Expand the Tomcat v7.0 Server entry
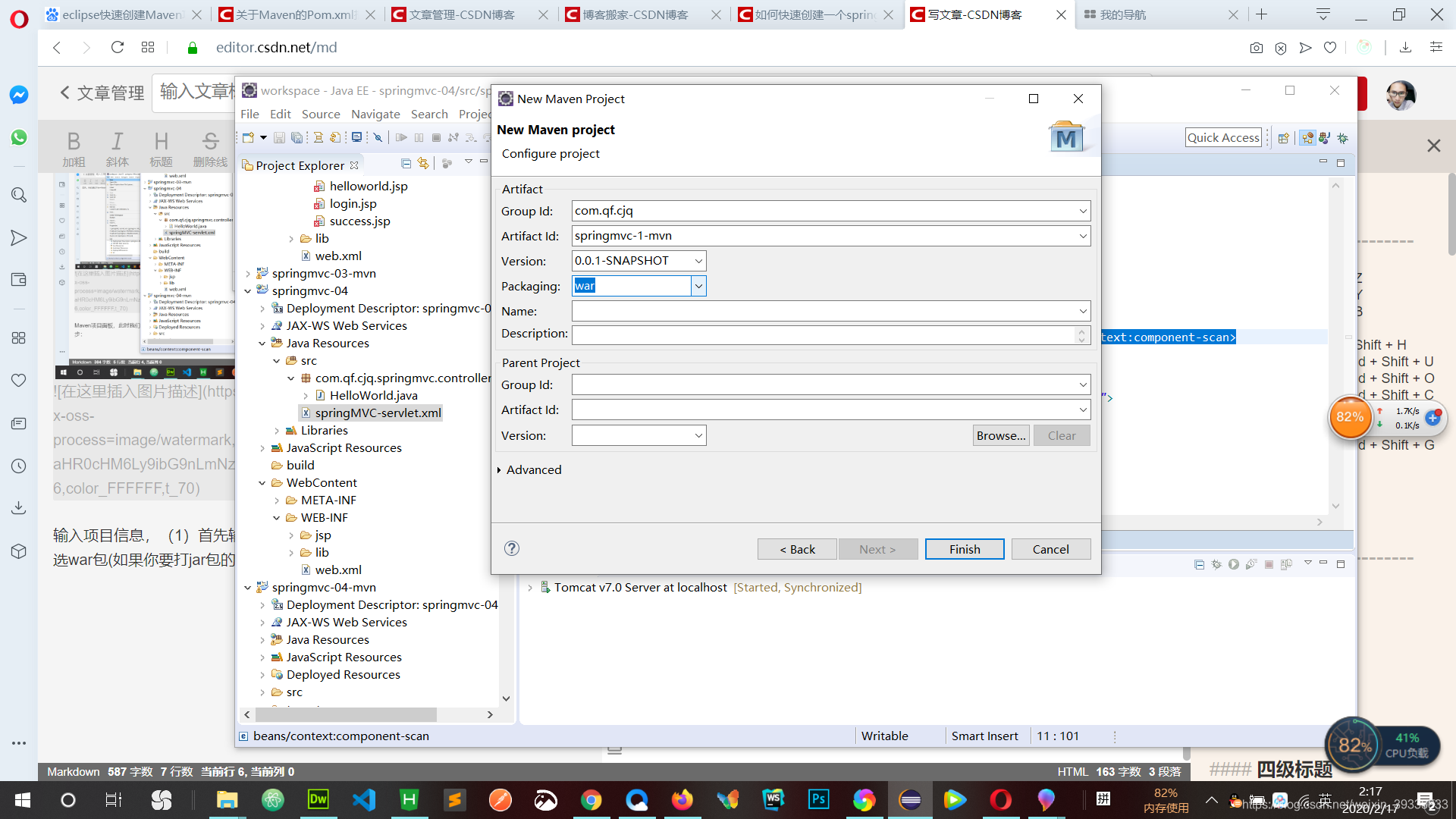This screenshot has height=819, width=1456. (x=530, y=588)
